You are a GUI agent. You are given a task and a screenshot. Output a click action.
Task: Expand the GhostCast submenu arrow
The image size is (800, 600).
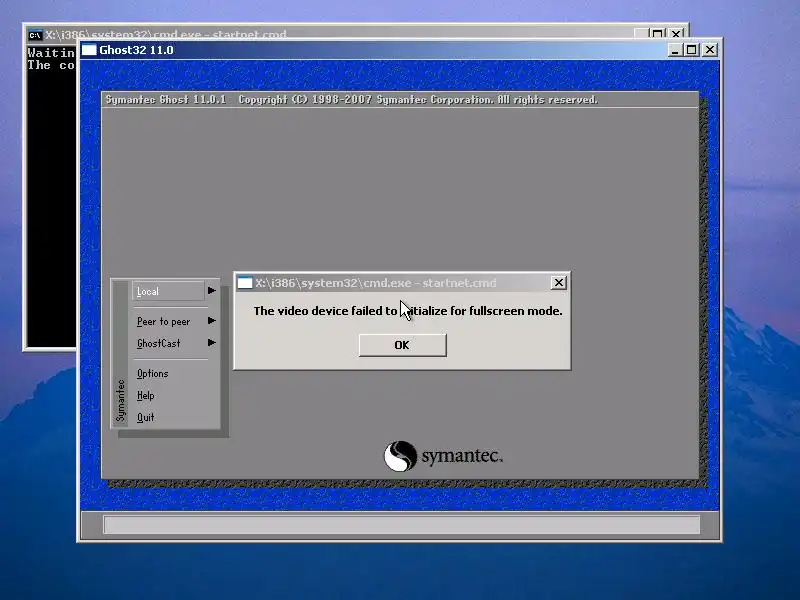pos(211,342)
